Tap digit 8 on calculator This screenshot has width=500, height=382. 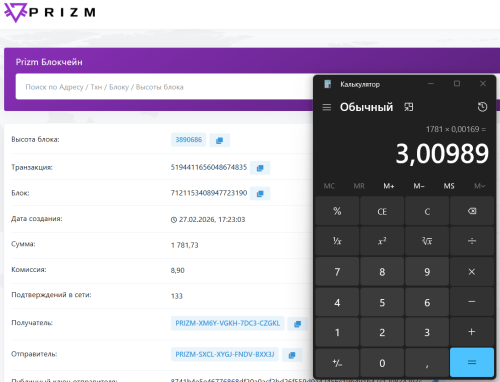[x=382, y=272]
